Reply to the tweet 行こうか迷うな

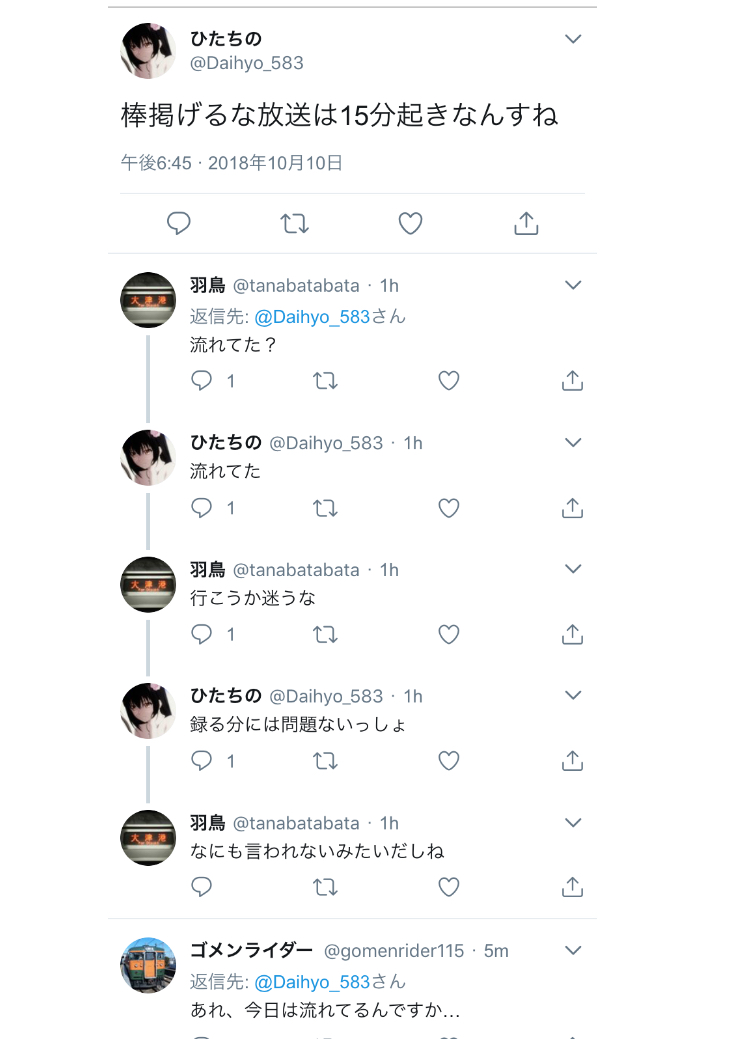pyautogui.click(x=202, y=634)
